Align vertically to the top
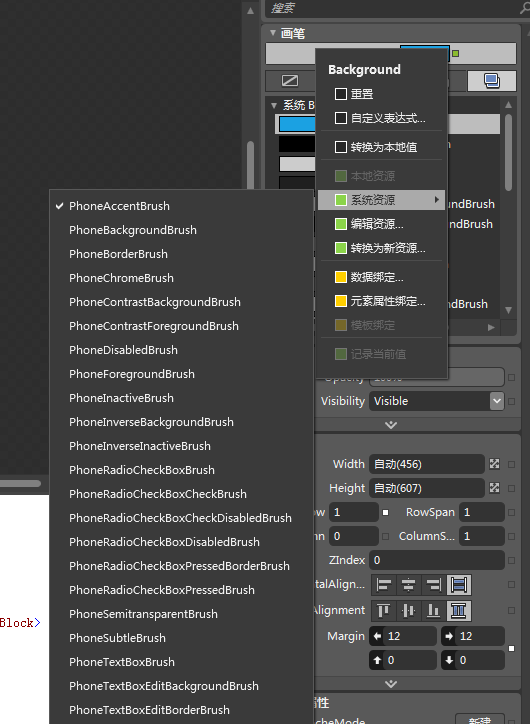Viewport: 530px width, 724px height. [x=384, y=610]
